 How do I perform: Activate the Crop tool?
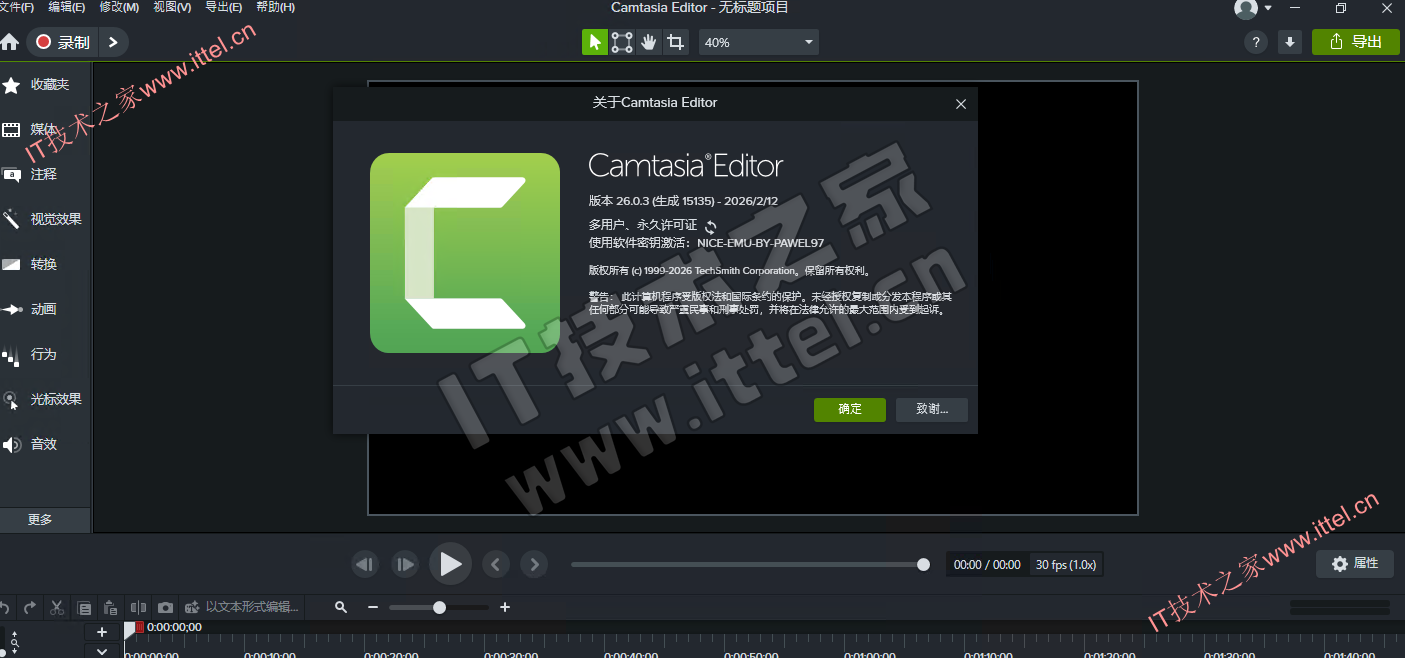tap(676, 42)
